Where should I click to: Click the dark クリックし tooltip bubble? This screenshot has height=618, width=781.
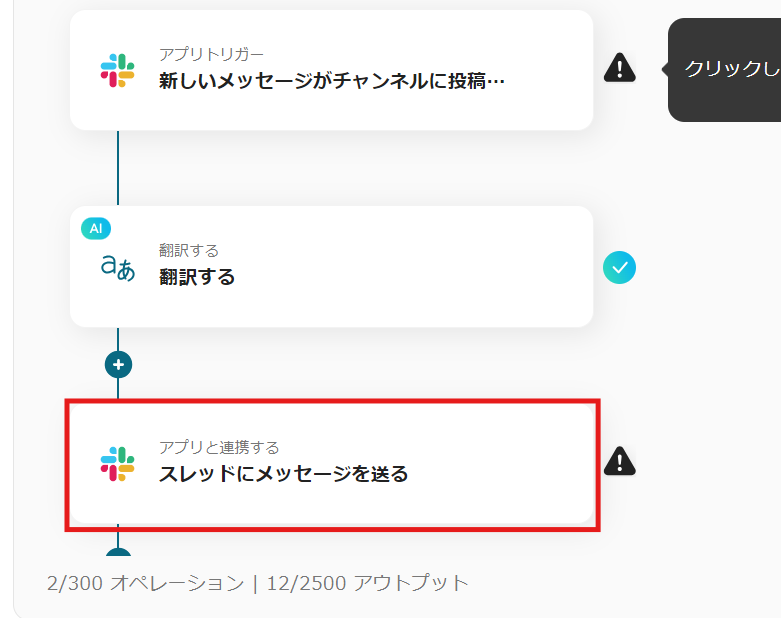[x=725, y=70]
